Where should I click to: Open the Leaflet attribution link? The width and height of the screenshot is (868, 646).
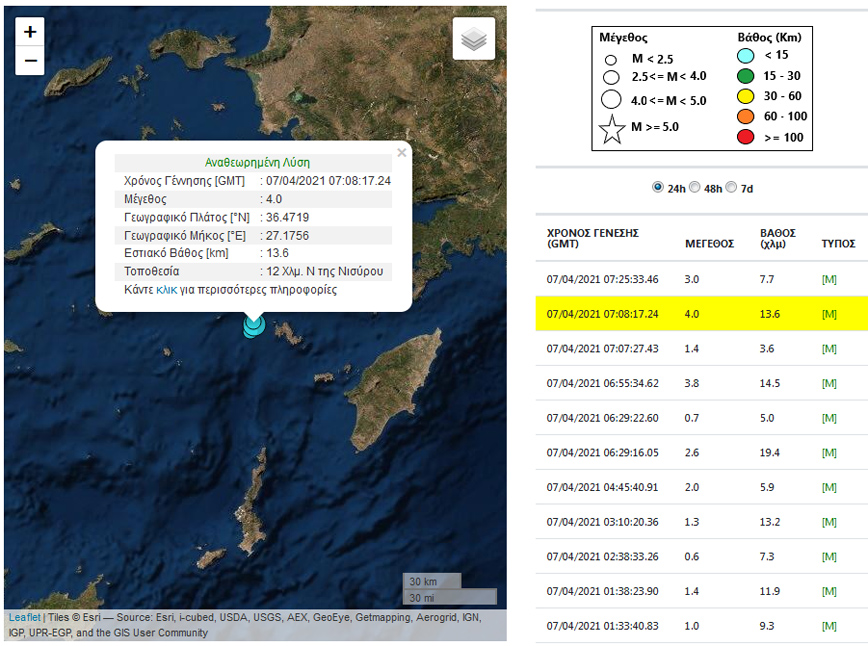point(25,619)
